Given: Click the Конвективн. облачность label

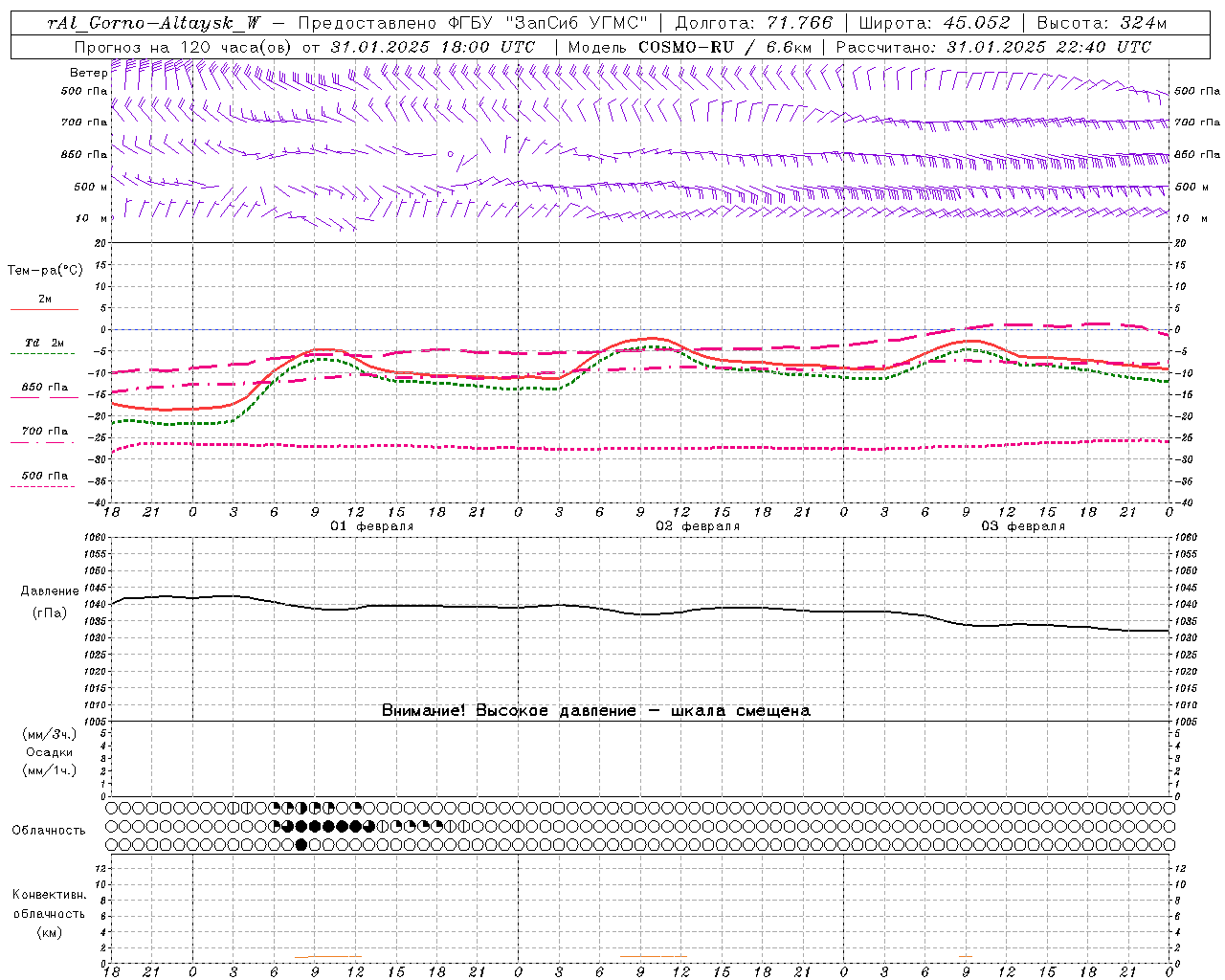Looking at the screenshot, I should click(49, 904).
